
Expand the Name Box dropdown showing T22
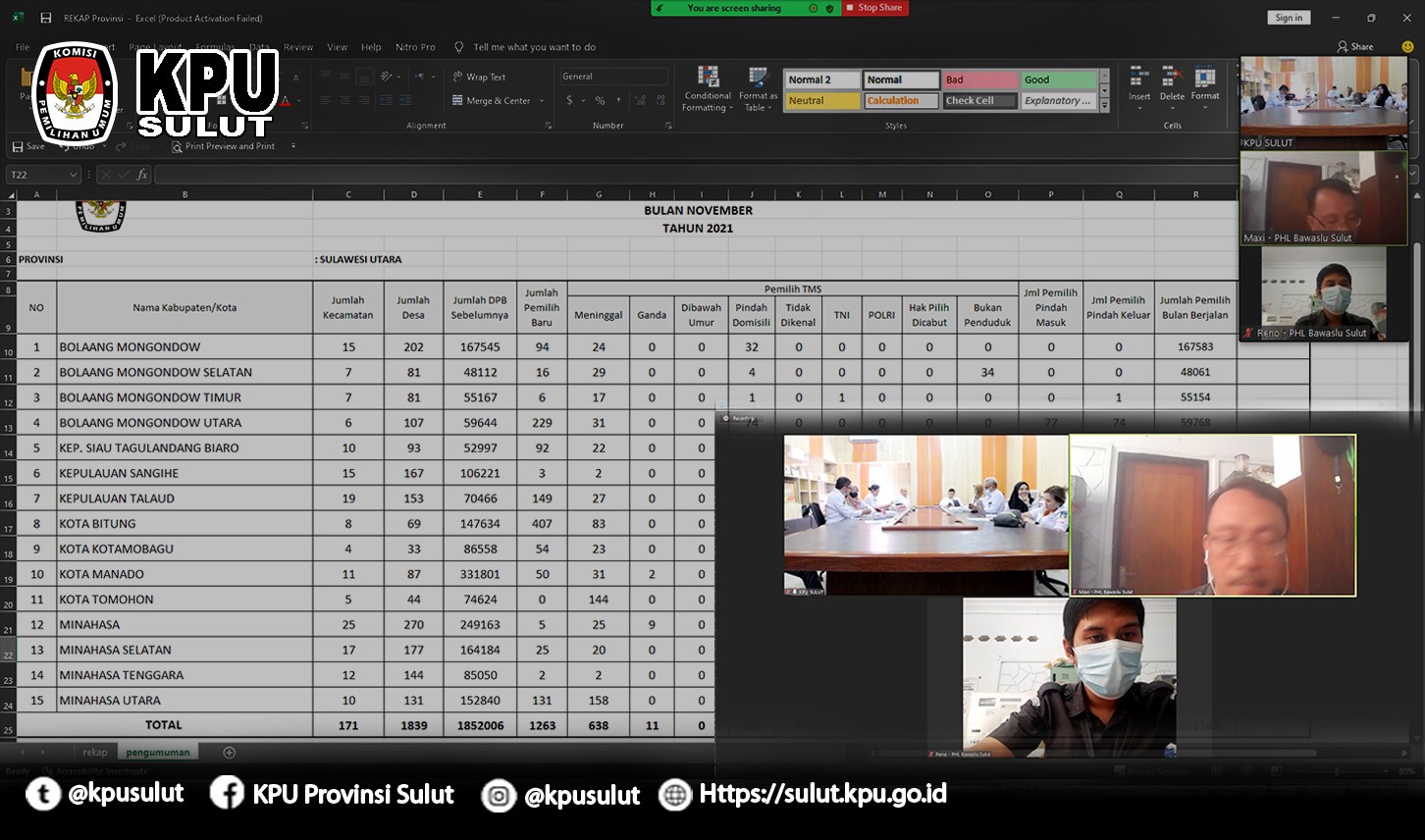tap(74, 175)
